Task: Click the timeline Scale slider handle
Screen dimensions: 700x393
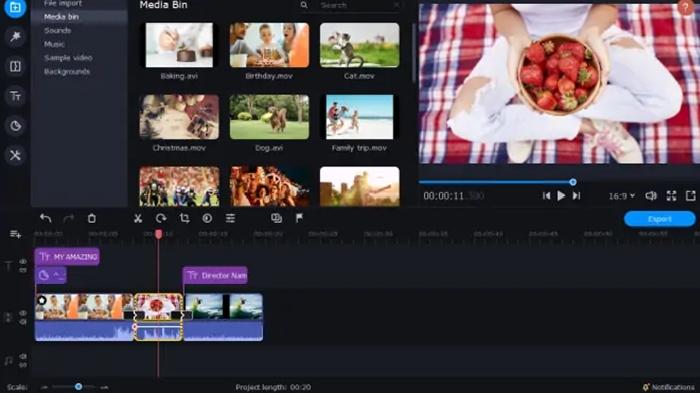Action: pyautogui.click(x=79, y=387)
